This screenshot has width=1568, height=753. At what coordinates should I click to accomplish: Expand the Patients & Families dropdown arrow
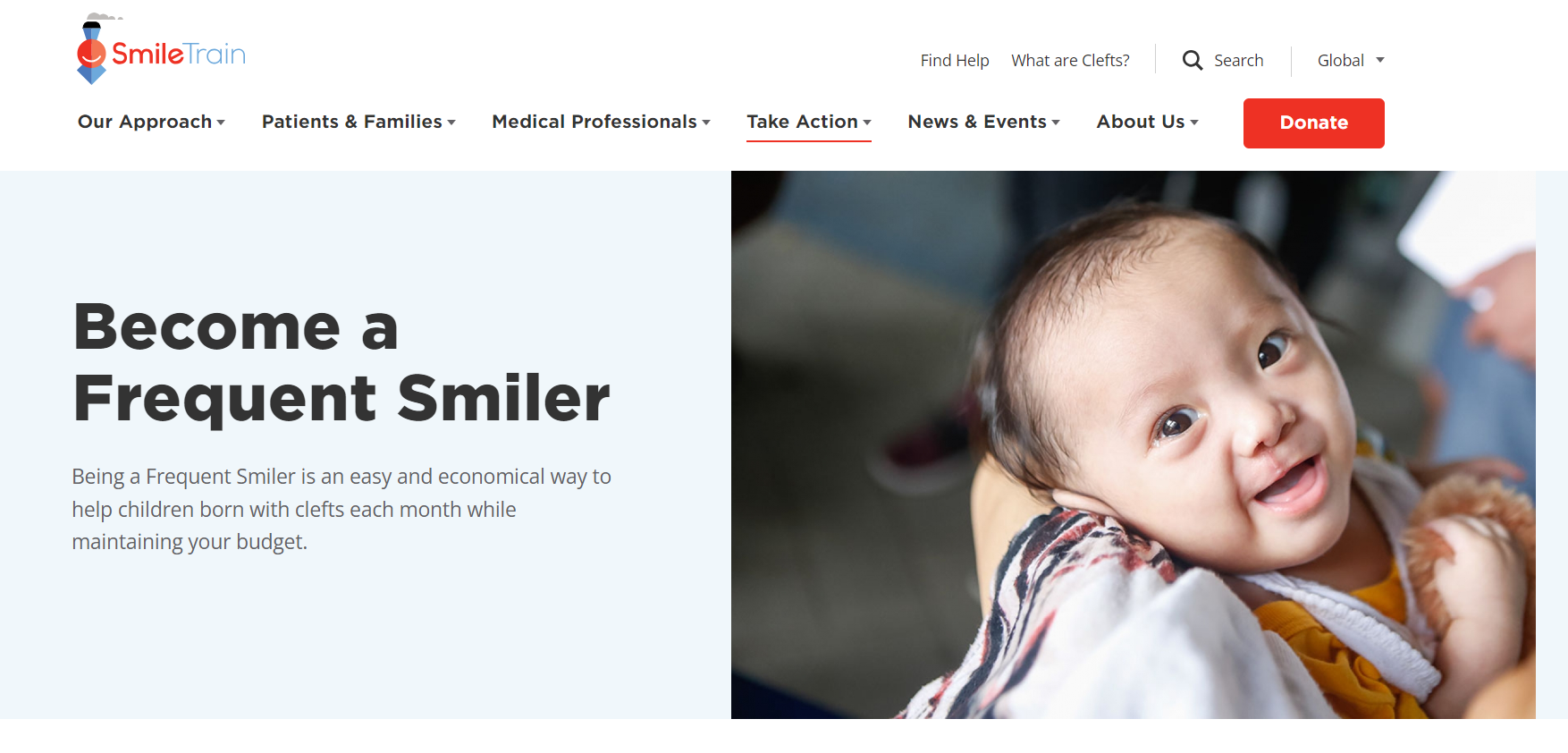(451, 123)
